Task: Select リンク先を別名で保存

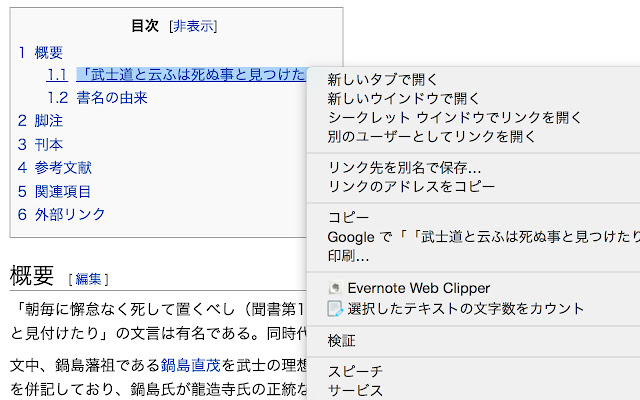Action: [405, 167]
